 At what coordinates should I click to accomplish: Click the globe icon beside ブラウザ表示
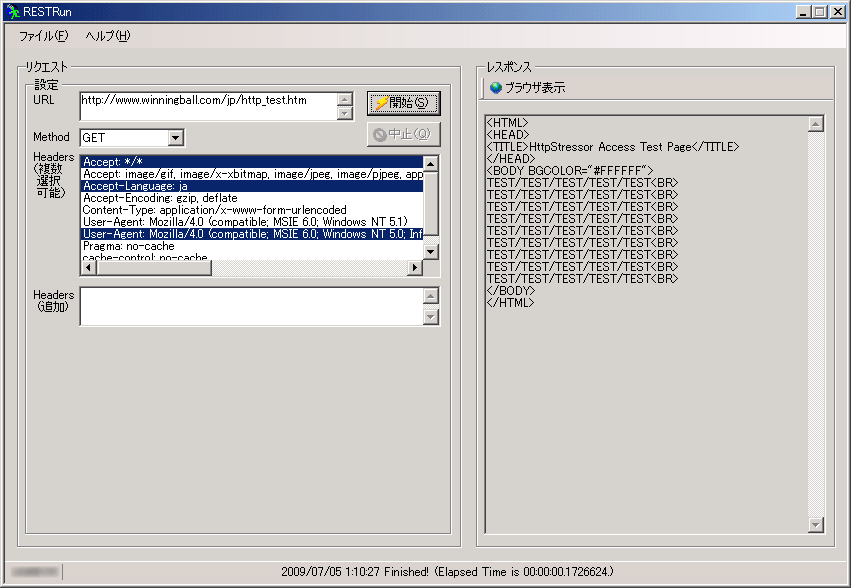coord(495,88)
